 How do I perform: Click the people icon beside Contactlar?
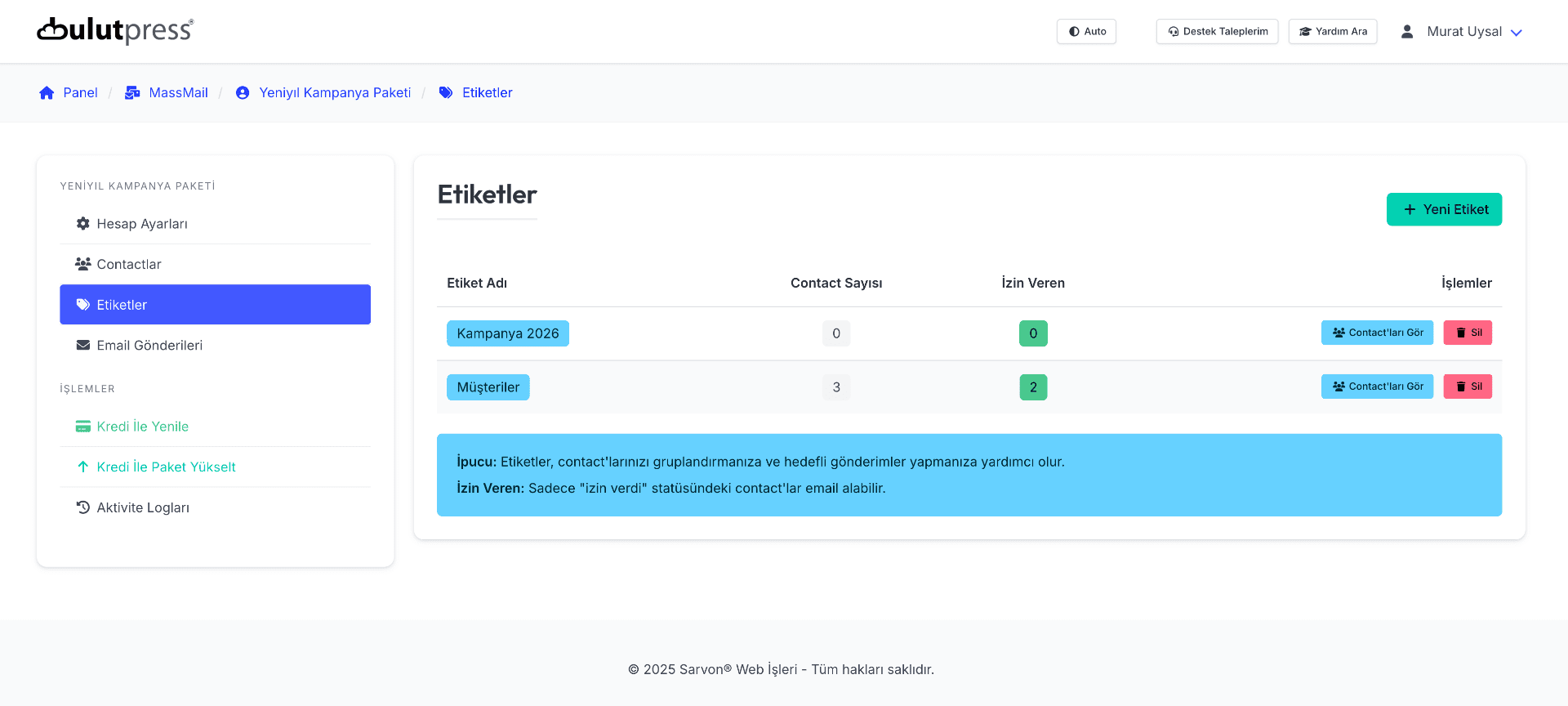click(x=82, y=264)
